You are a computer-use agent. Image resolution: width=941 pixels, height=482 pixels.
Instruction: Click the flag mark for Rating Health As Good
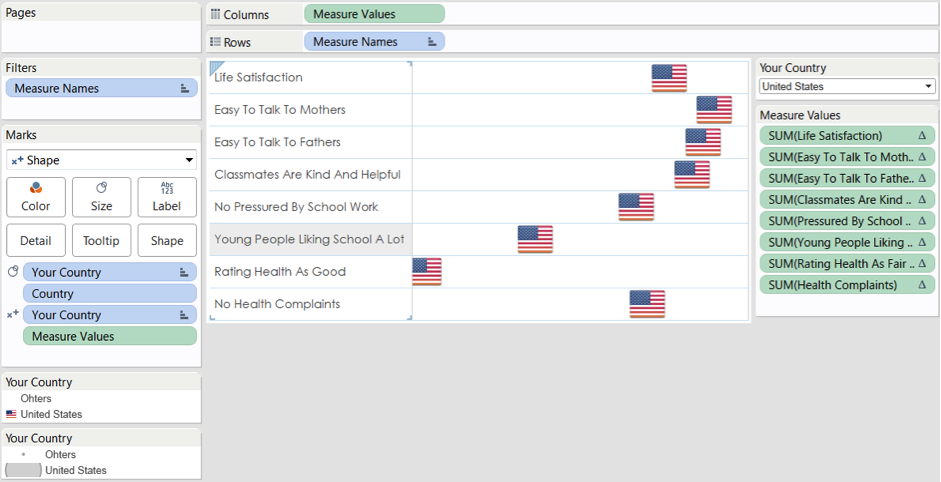(x=427, y=271)
